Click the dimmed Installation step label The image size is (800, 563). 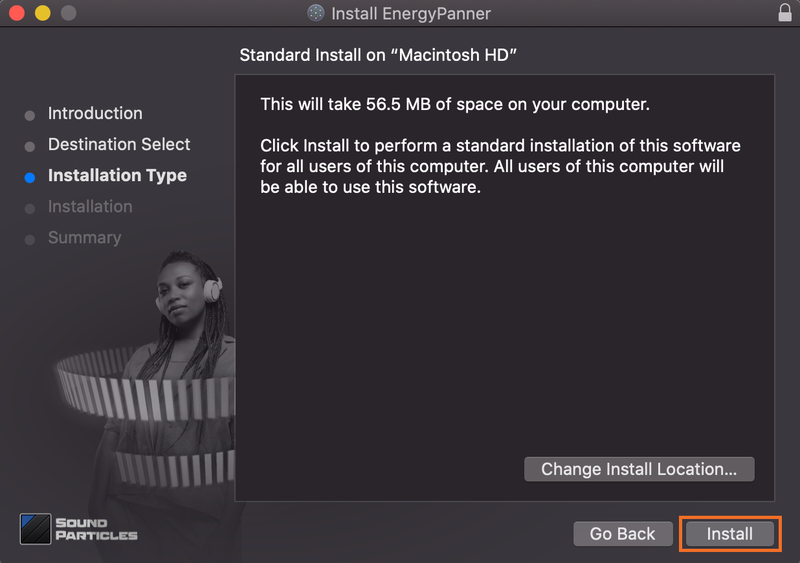(x=90, y=207)
